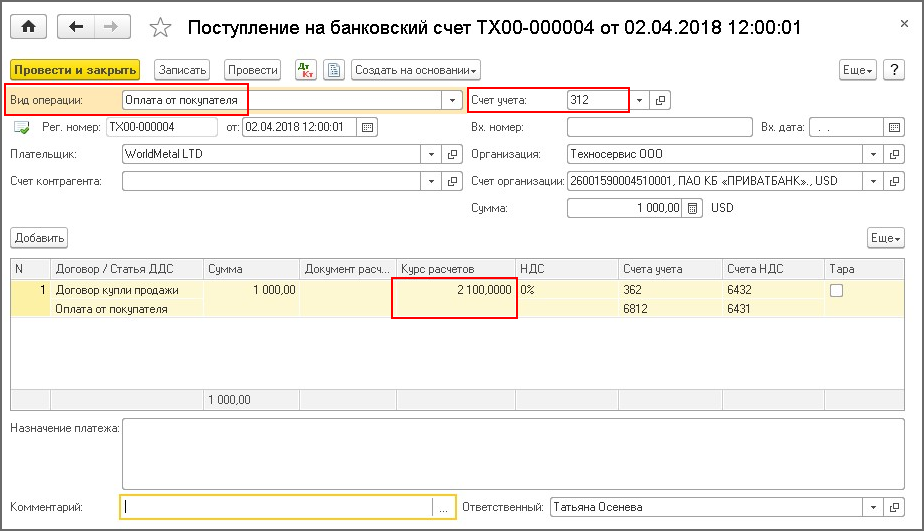Select the Курс расчетов cell
This screenshot has height=531, width=924.
[455, 290]
